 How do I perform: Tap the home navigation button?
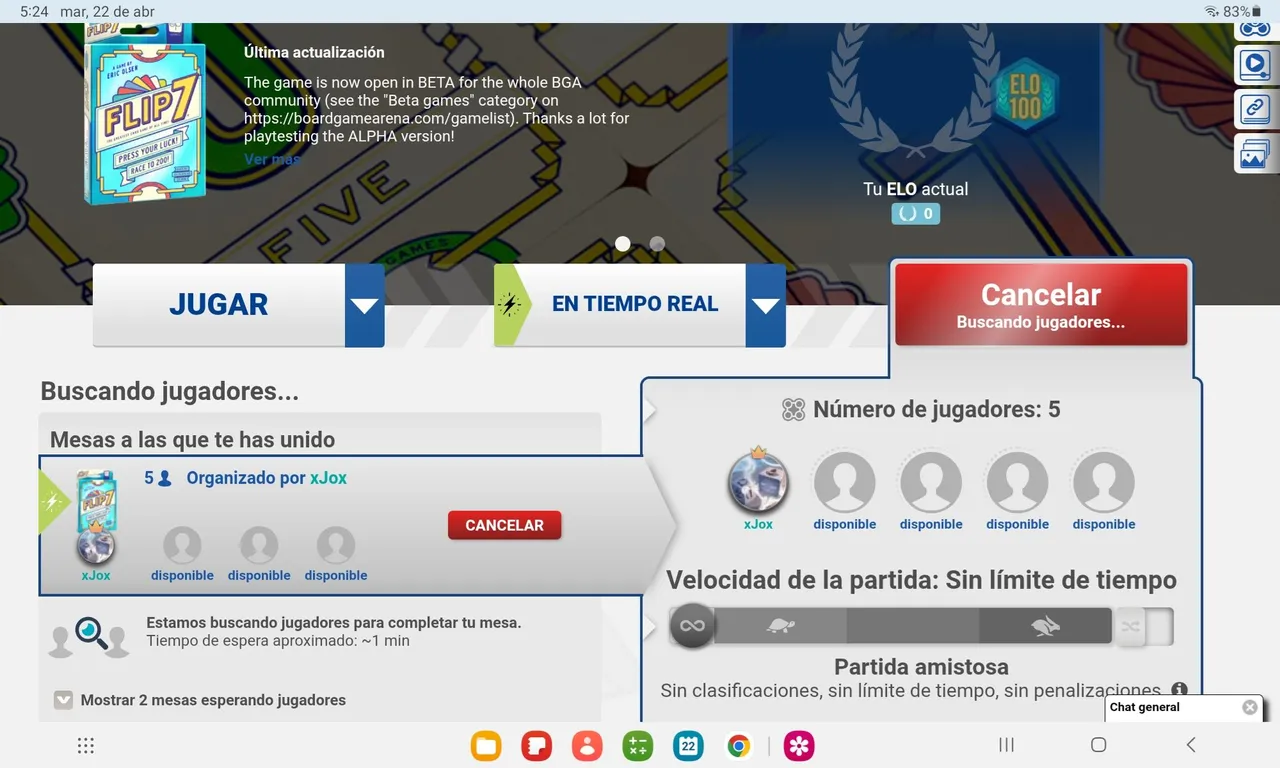pyautogui.click(x=1098, y=745)
